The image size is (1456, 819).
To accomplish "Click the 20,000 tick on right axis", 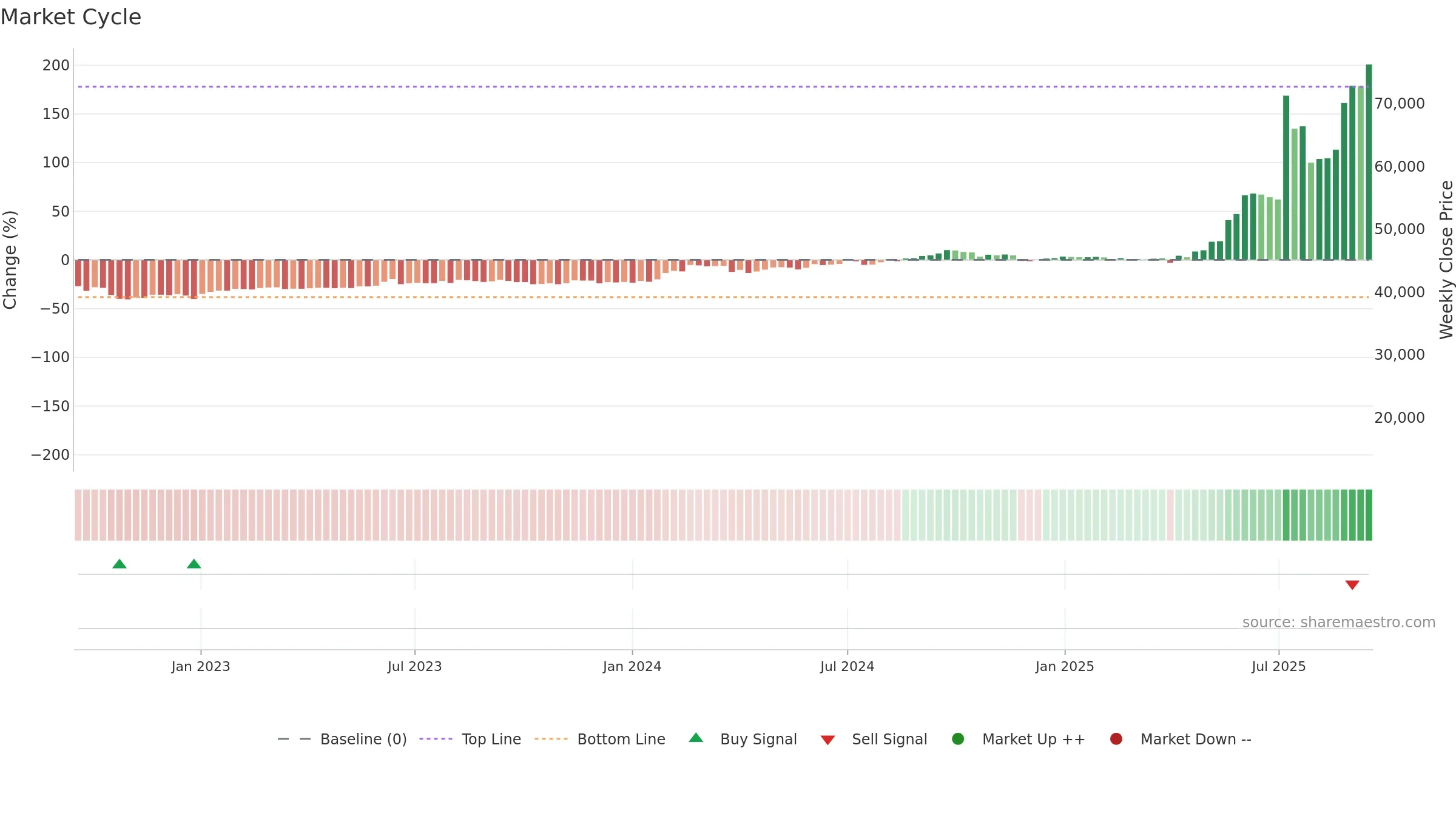I will click(x=1400, y=418).
